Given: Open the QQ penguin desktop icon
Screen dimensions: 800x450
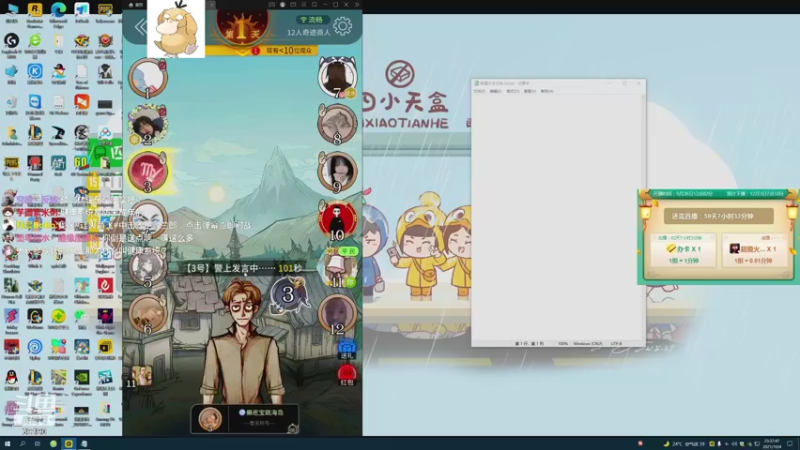Looking at the screenshot, I should (11, 380).
